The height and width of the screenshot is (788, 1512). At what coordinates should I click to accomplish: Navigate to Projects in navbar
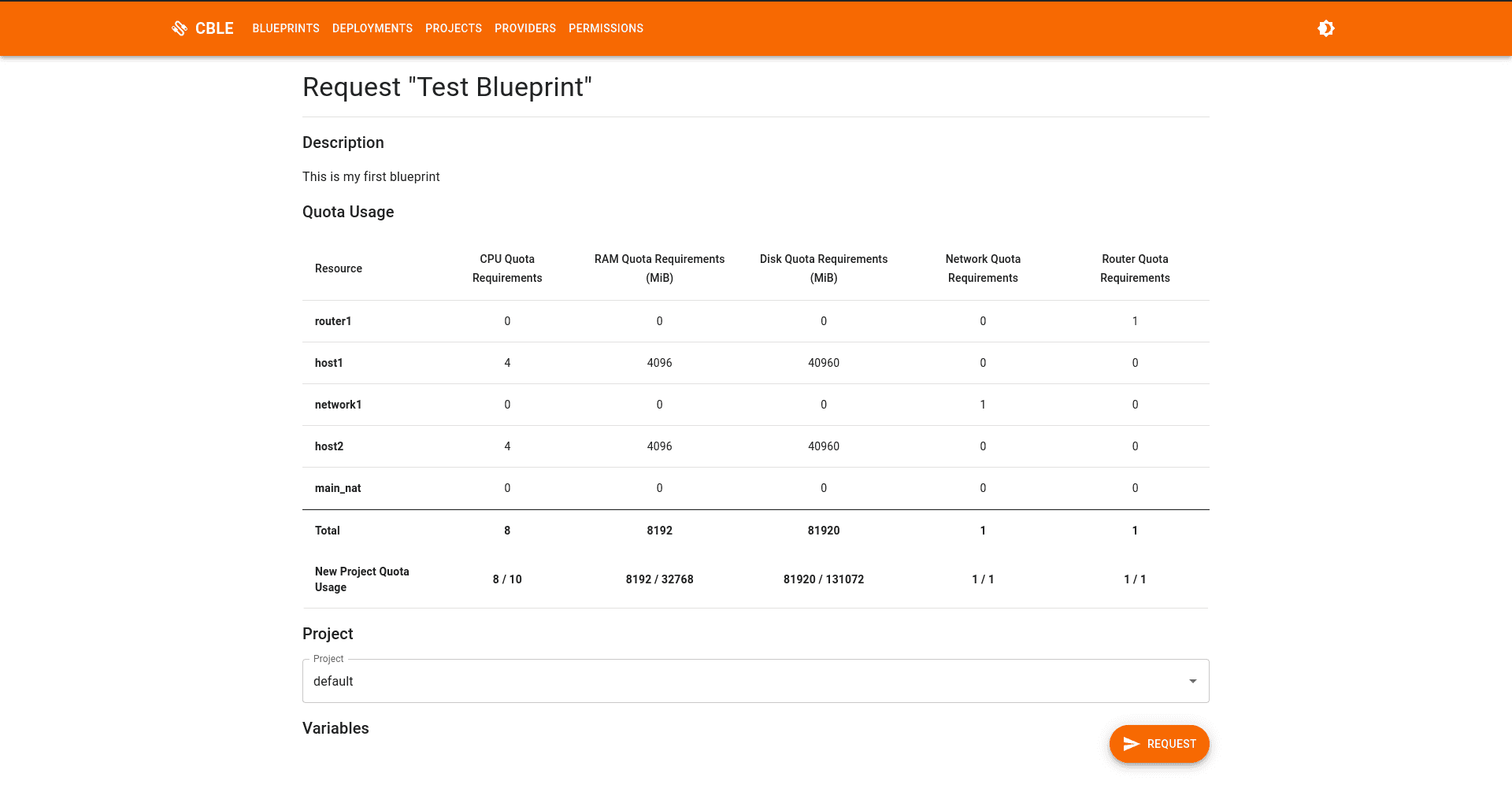coord(454,28)
